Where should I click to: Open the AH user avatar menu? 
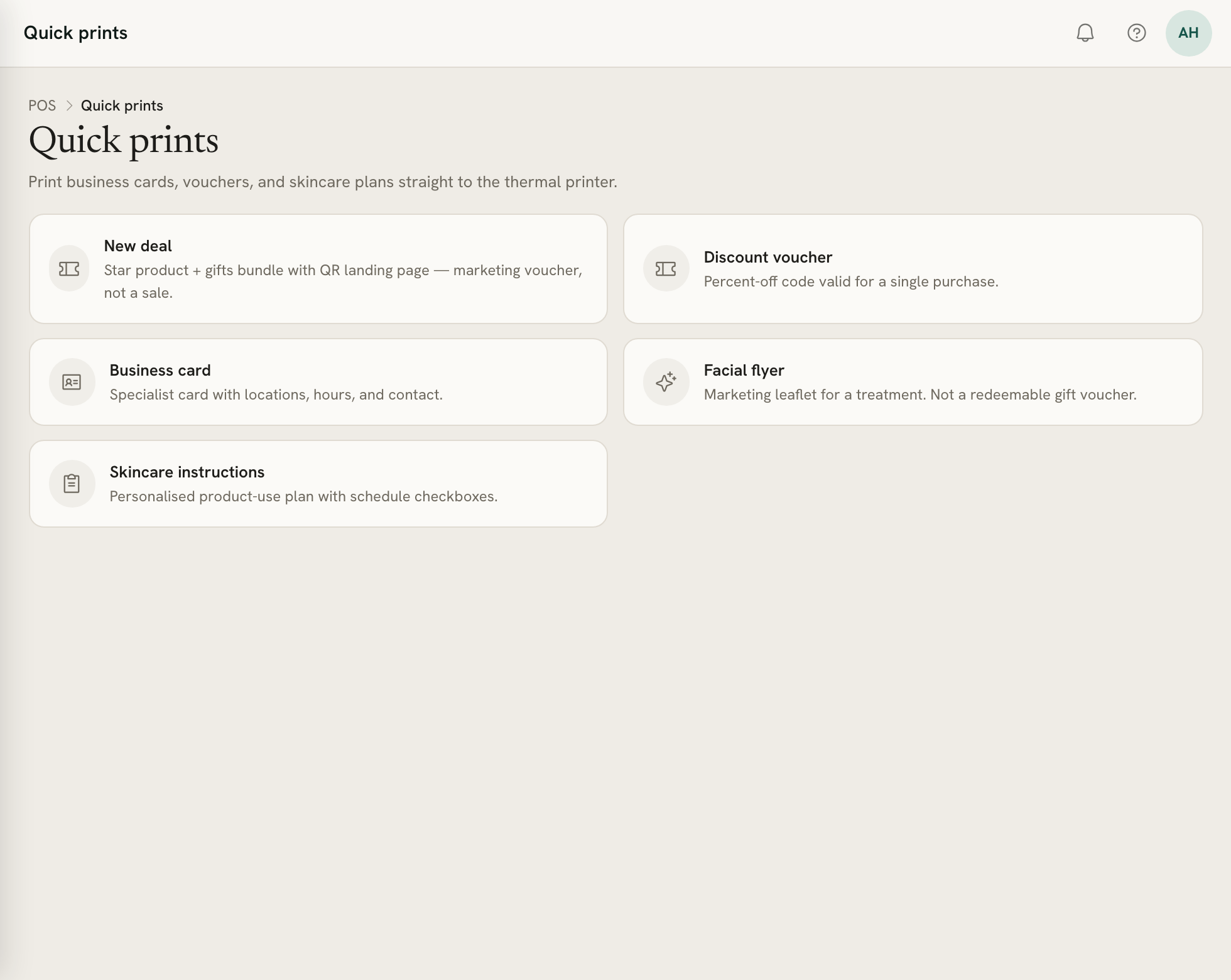coord(1188,33)
